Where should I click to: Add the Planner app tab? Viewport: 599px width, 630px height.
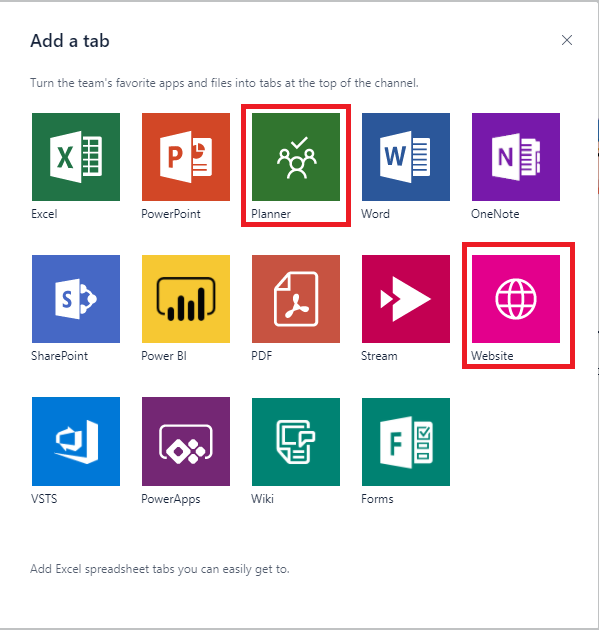click(x=296, y=157)
